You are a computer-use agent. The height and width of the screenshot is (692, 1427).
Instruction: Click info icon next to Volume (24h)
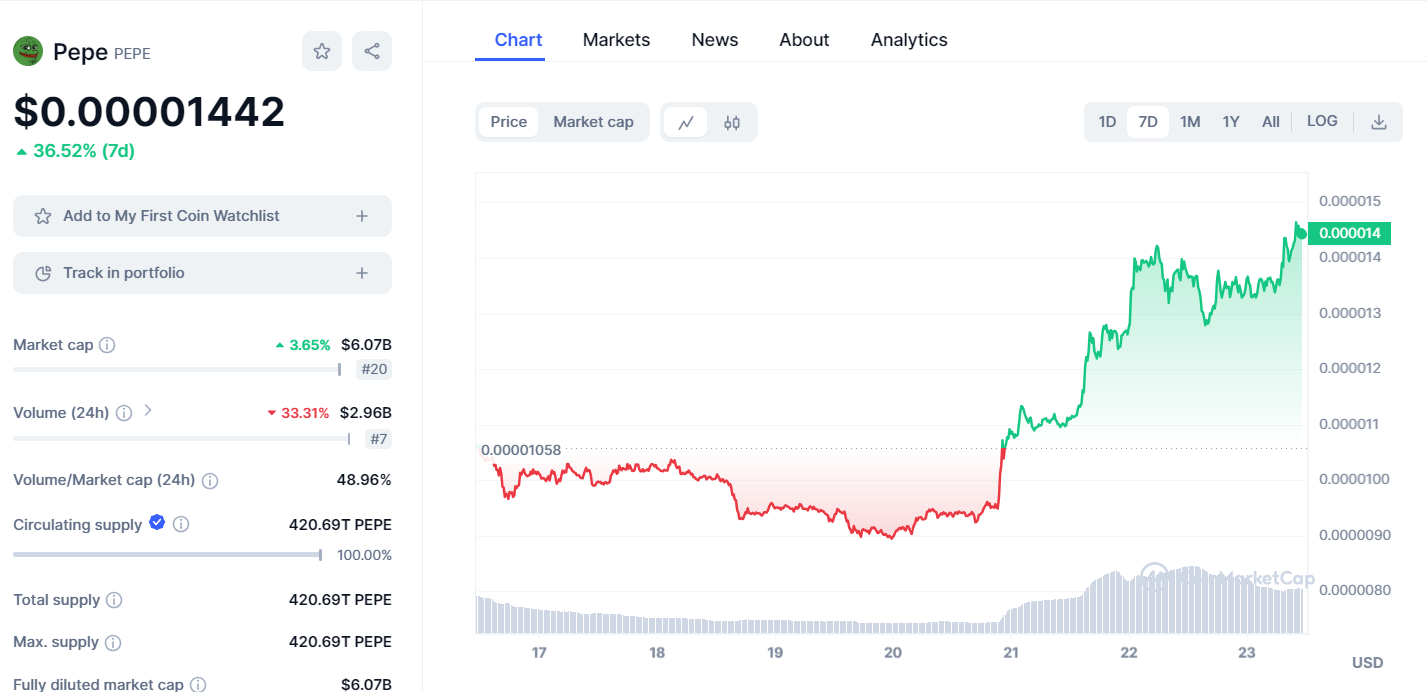point(124,413)
